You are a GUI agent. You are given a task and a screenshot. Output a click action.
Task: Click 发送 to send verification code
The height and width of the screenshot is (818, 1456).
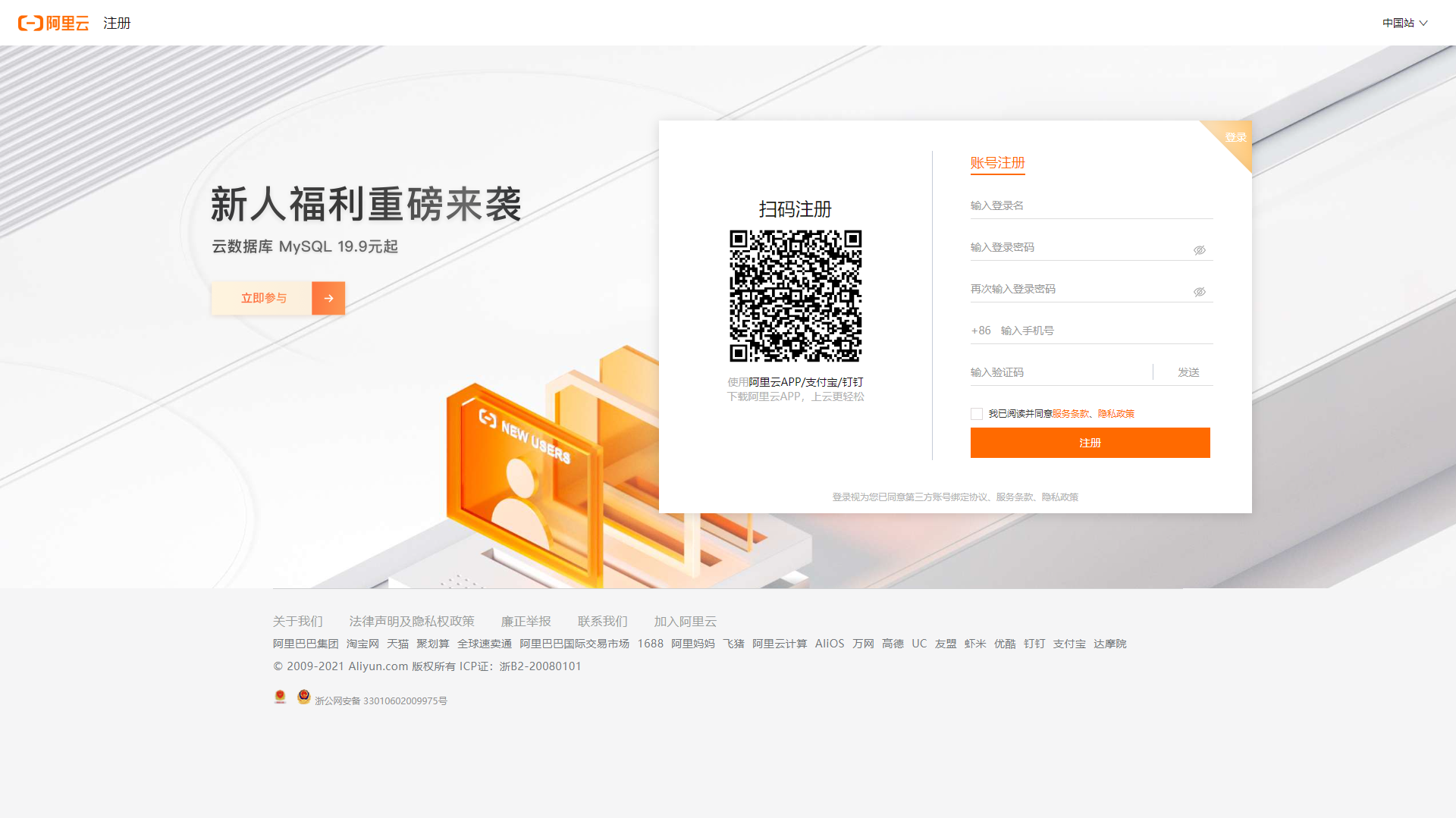click(1188, 372)
